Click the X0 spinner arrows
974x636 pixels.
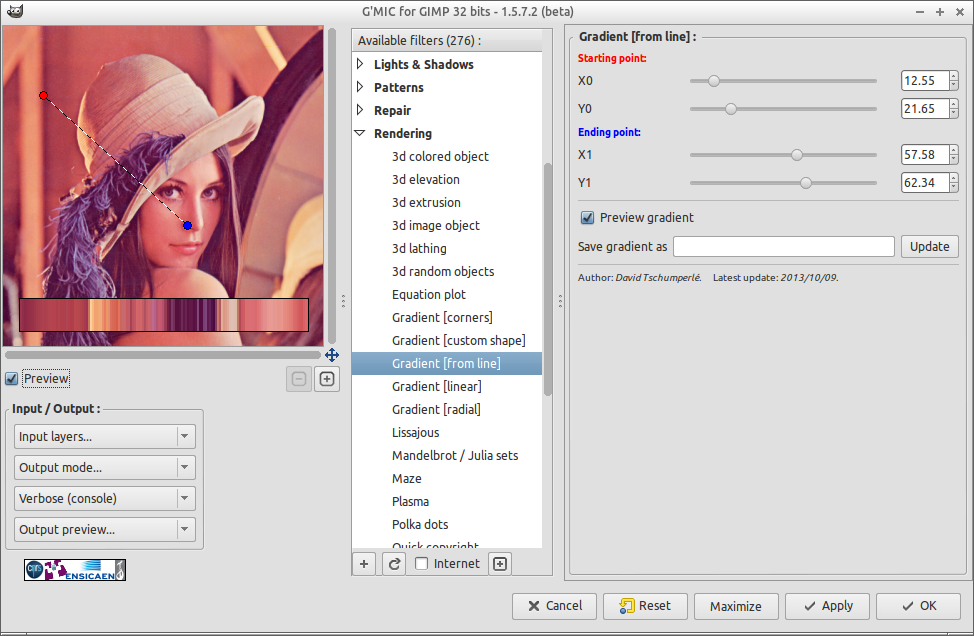[954, 81]
